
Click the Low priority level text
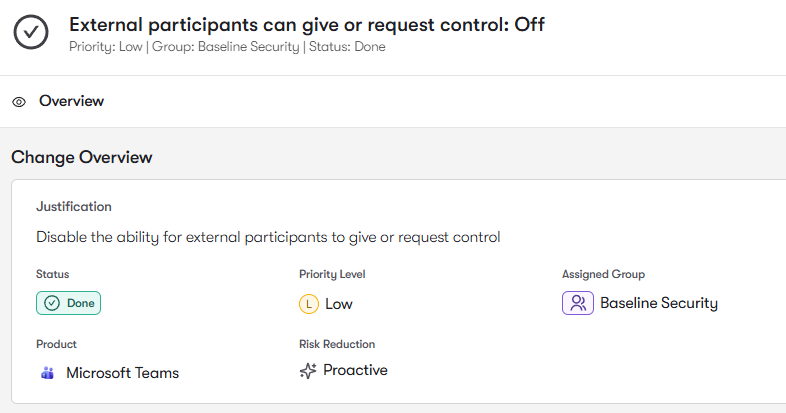pos(339,304)
